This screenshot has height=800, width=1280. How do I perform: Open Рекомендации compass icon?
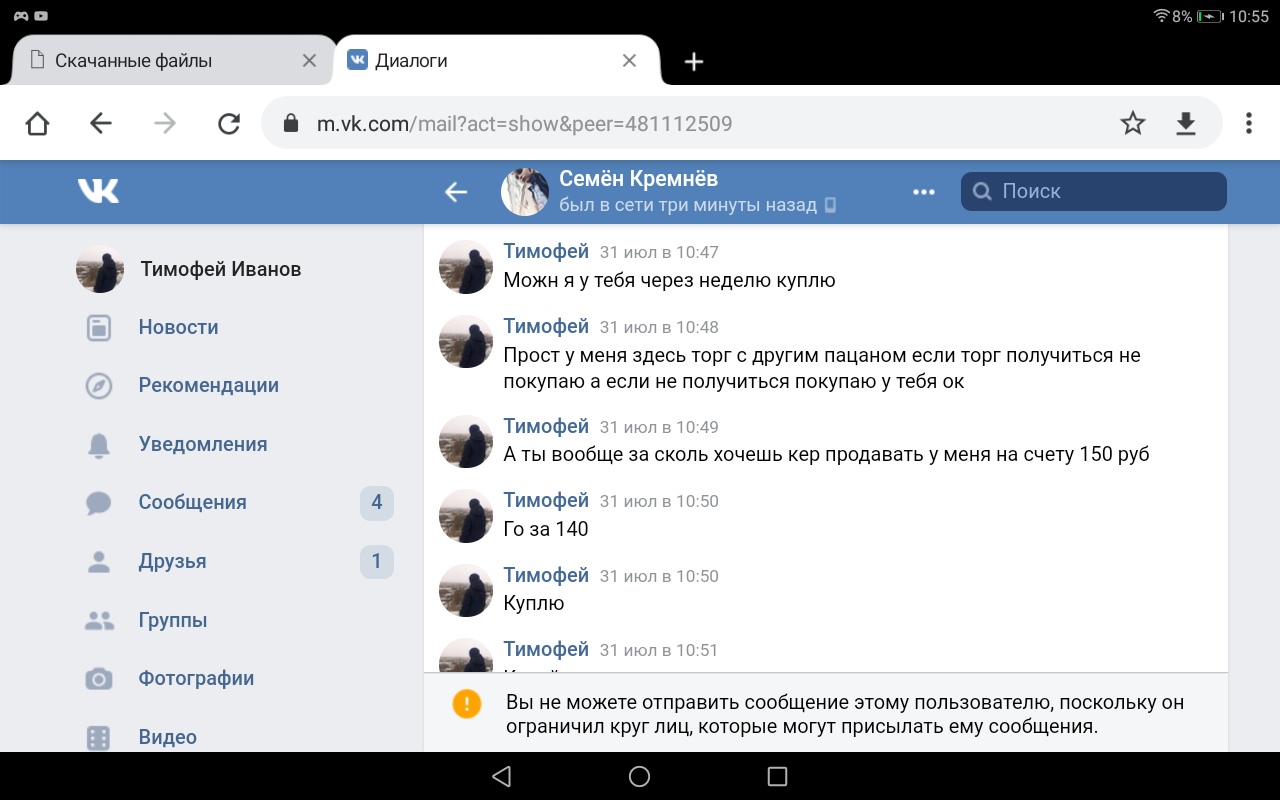click(x=99, y=386)
